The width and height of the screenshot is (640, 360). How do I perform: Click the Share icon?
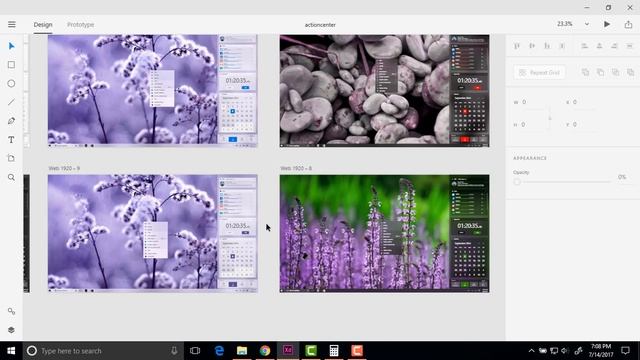click(628, 24)
